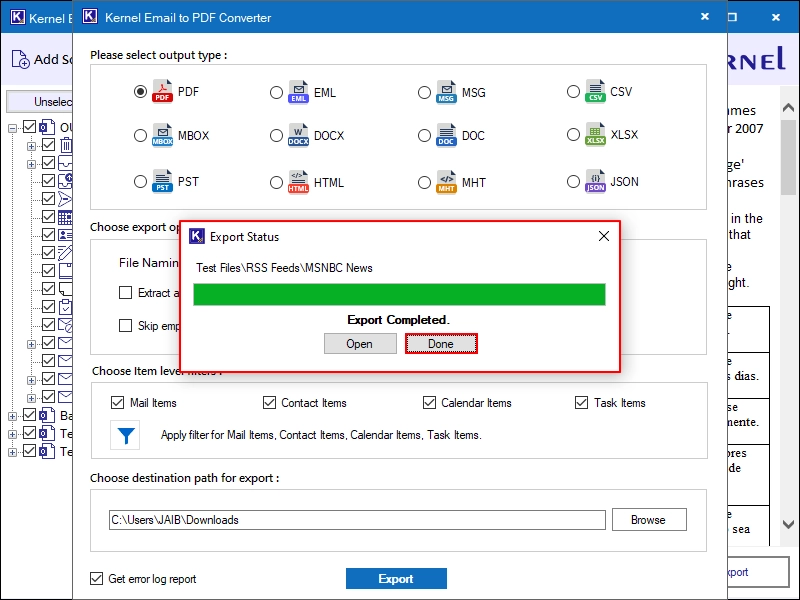Click the PDF format icon
This screenshot has height=600, width=800.
pos(162,91)
